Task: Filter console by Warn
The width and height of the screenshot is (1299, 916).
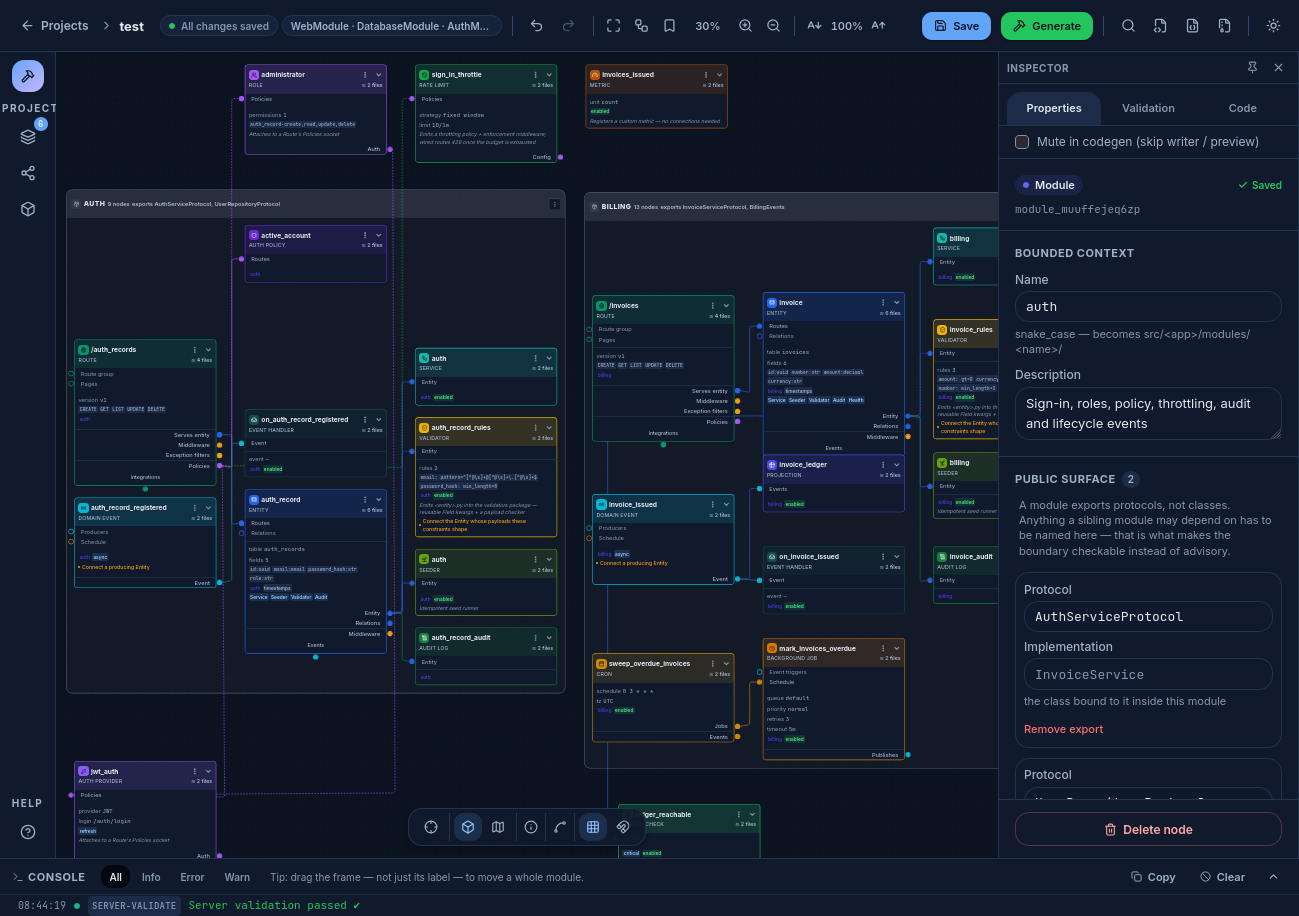Action: pyautogui.click(x=237, y=877)
